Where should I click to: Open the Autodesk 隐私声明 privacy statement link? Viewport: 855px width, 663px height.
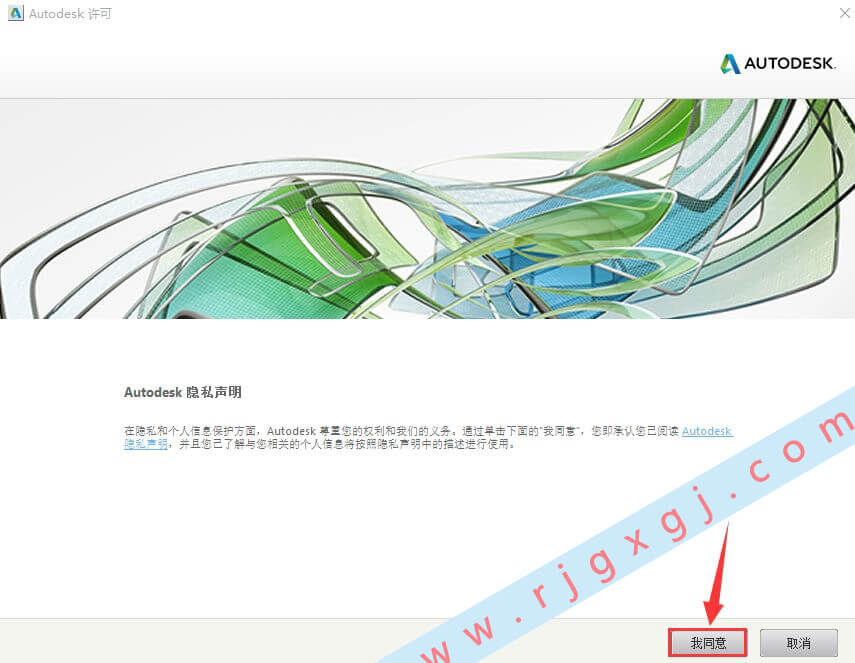pyautogui.click(x=707, y=431)
